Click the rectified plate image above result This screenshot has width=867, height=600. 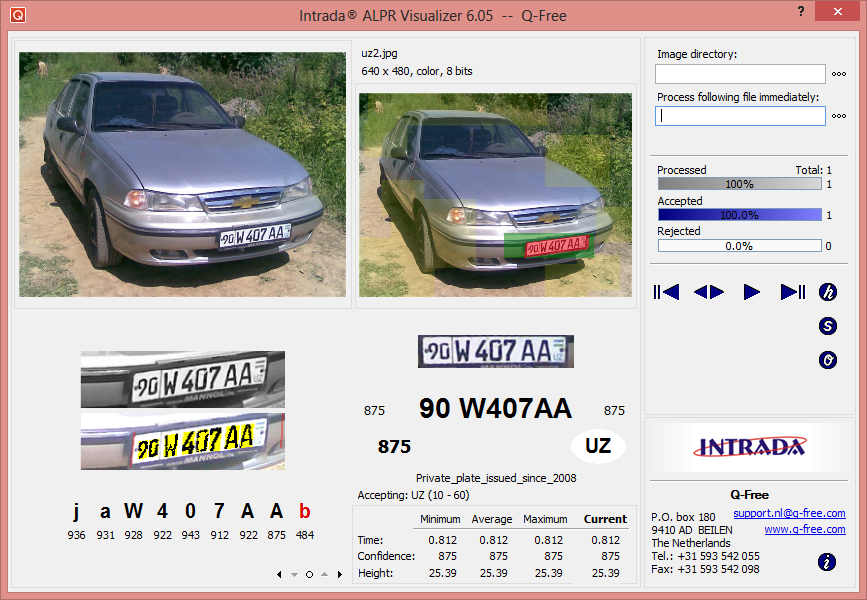(496, 351)
